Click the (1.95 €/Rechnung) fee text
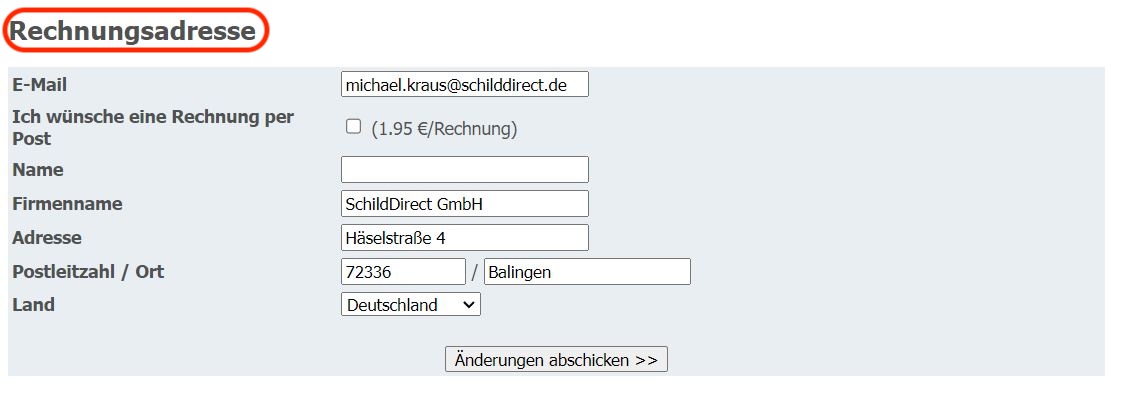The height and width of the screenshot is (405, 1144). coord(444,129)
